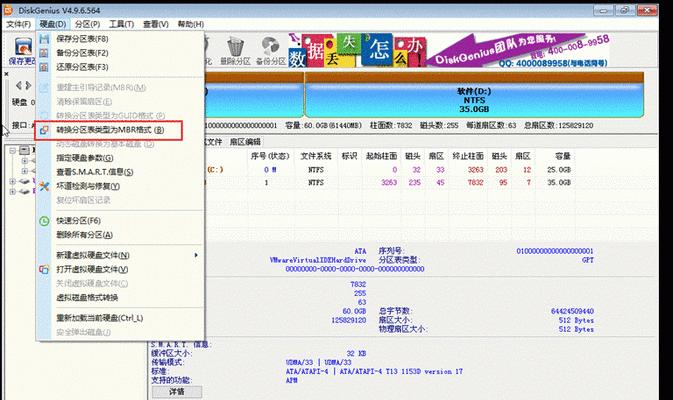Go to previous disk with left arrow
This screenshot has width=673, height=400.
click(x=18, y=85)
